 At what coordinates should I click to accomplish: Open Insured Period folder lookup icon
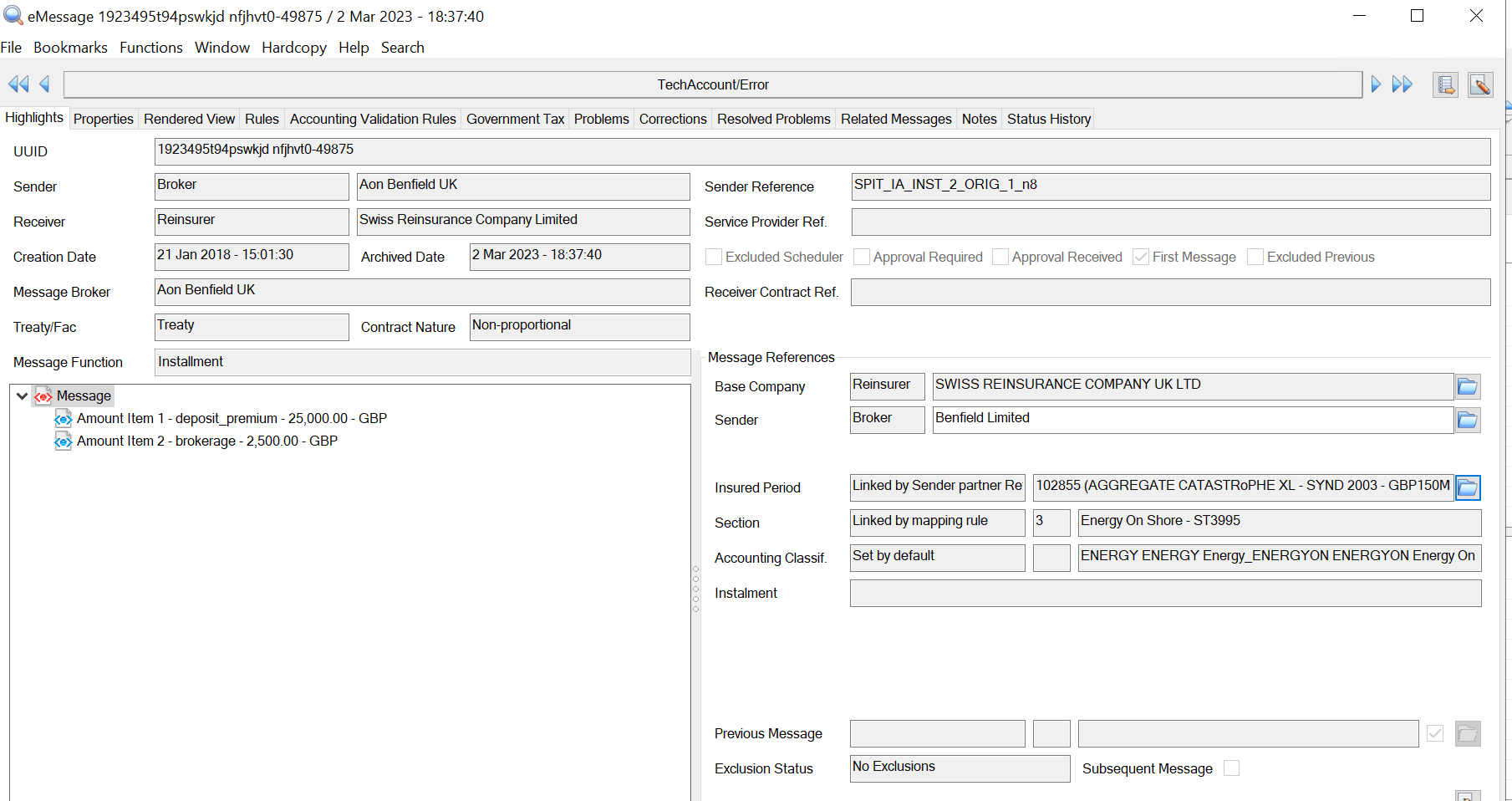click(1467, 487)
